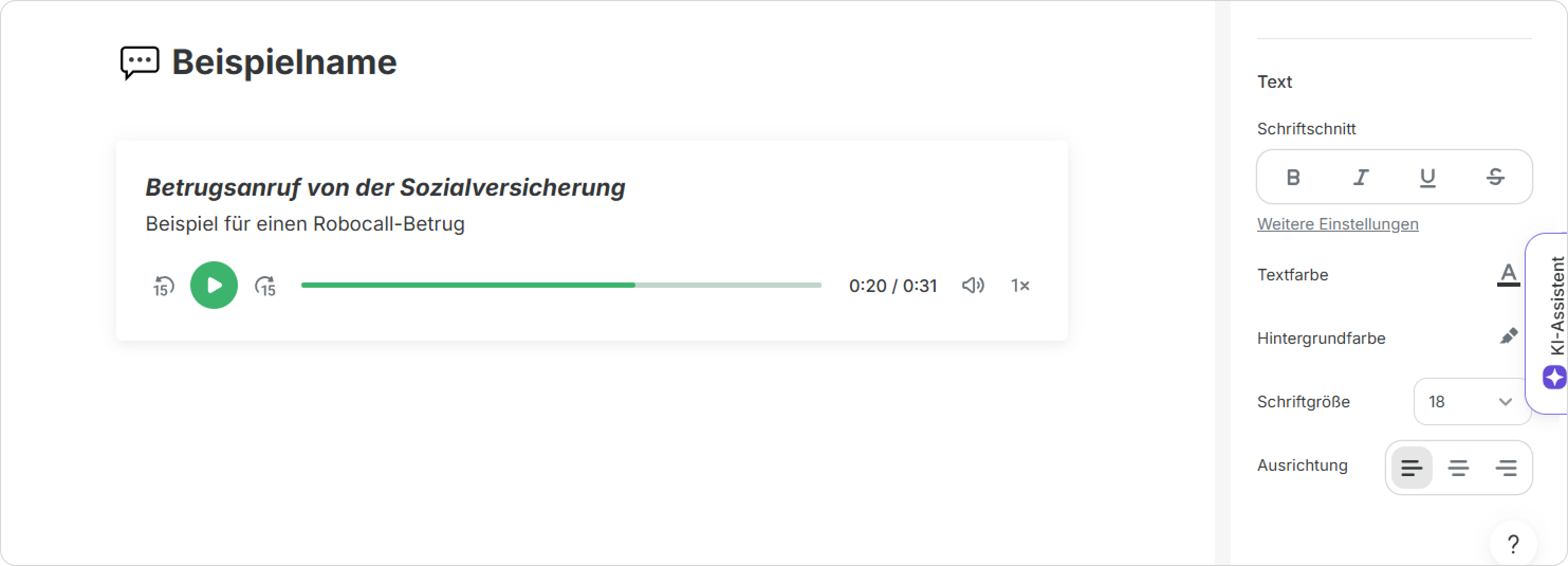1568x566 pixels.
Task: Toggle bold formatting
Action: [x=1294, y=177]
